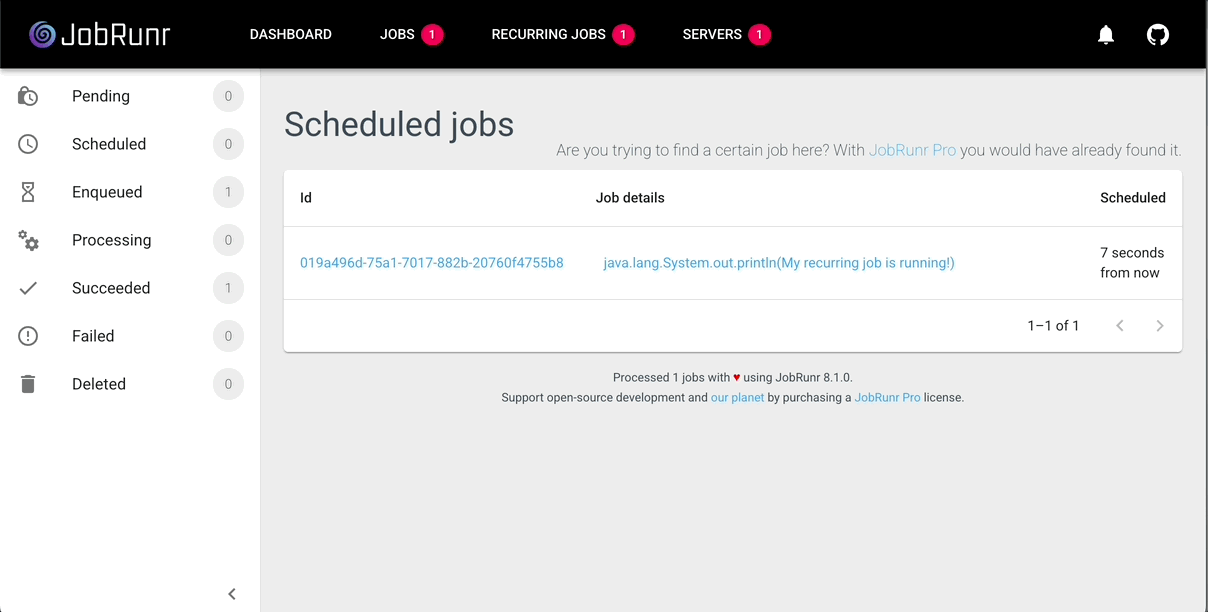
Task: Go to next page of jobs
Action: [x=1160, y=326]
